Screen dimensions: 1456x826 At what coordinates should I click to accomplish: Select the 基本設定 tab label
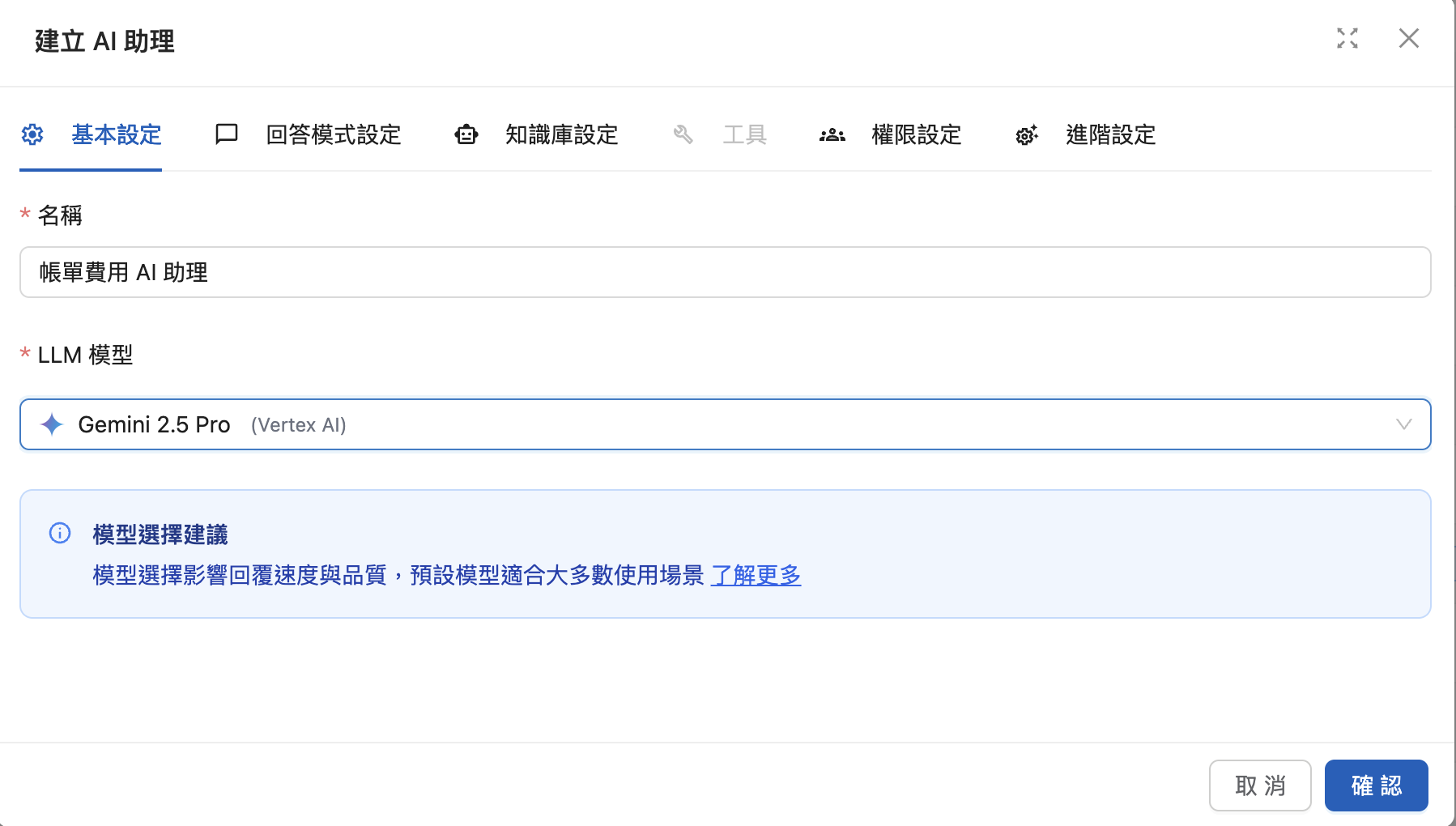pos(117,134)
